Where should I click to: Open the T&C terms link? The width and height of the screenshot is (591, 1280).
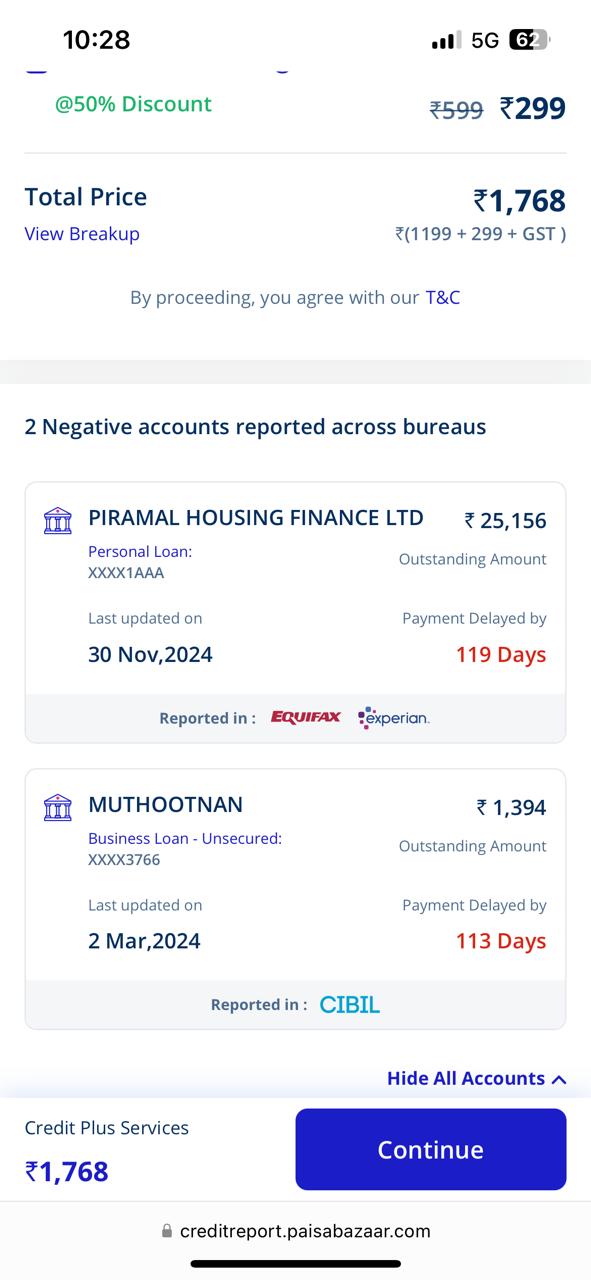(443, 297)
